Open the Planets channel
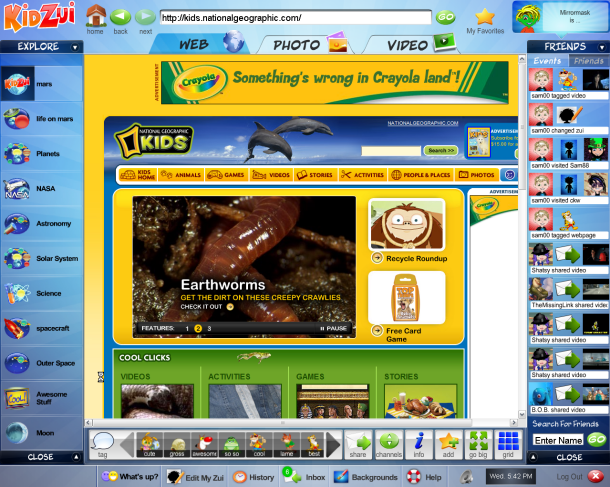This screenshot has width=610, height=487. [42, 154]
